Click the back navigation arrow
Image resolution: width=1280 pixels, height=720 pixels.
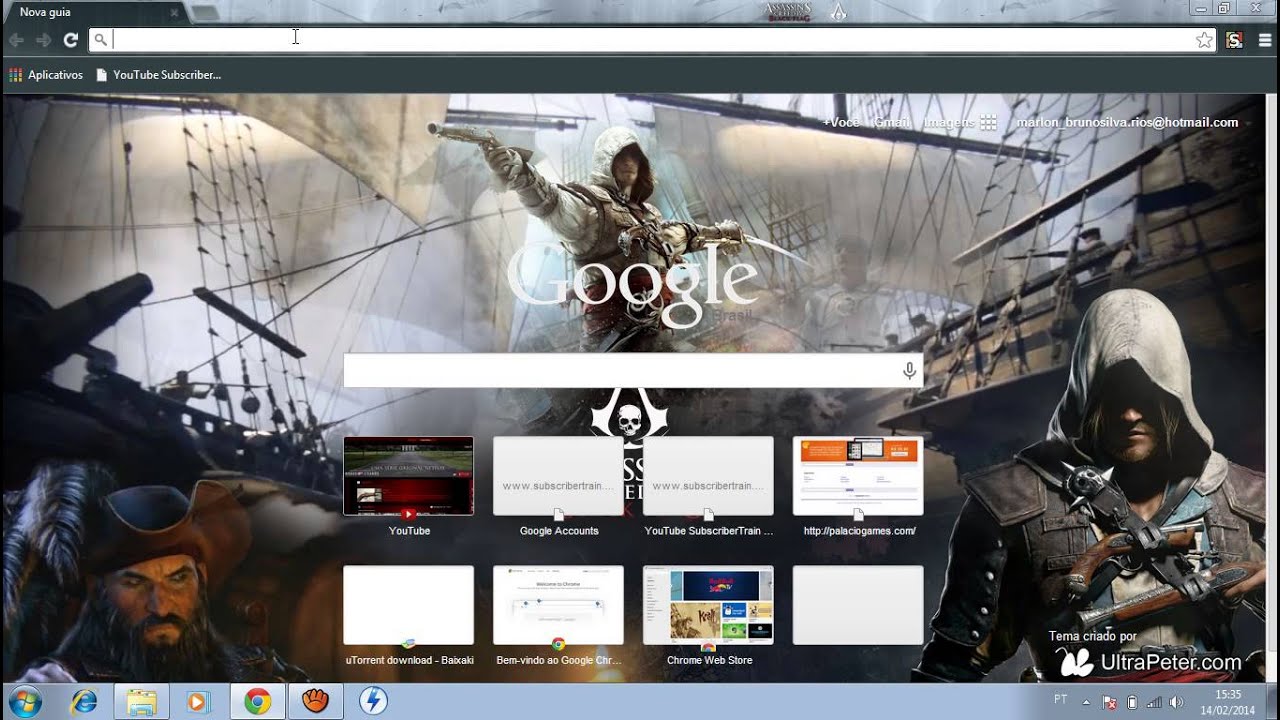16,40
